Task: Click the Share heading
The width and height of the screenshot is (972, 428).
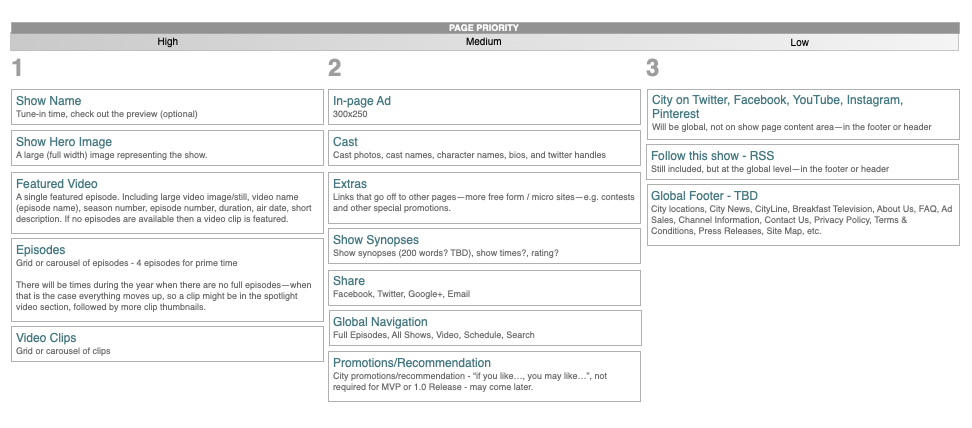Action: (349, 281)
